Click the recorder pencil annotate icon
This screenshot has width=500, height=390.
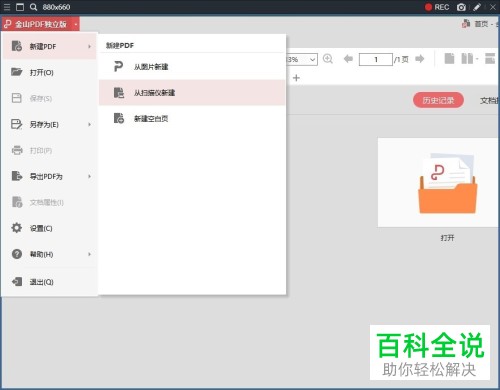(x=477, y=7)
